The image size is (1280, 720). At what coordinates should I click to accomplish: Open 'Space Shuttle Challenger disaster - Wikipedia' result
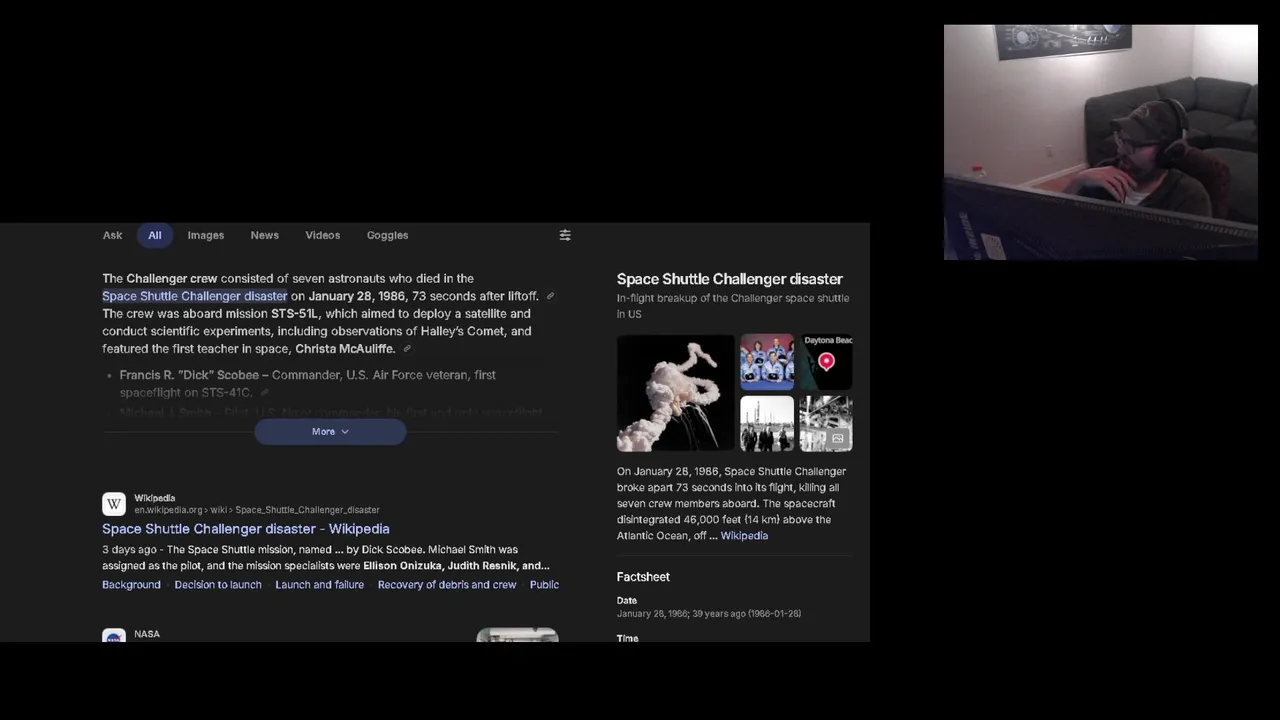pos(246,529)
